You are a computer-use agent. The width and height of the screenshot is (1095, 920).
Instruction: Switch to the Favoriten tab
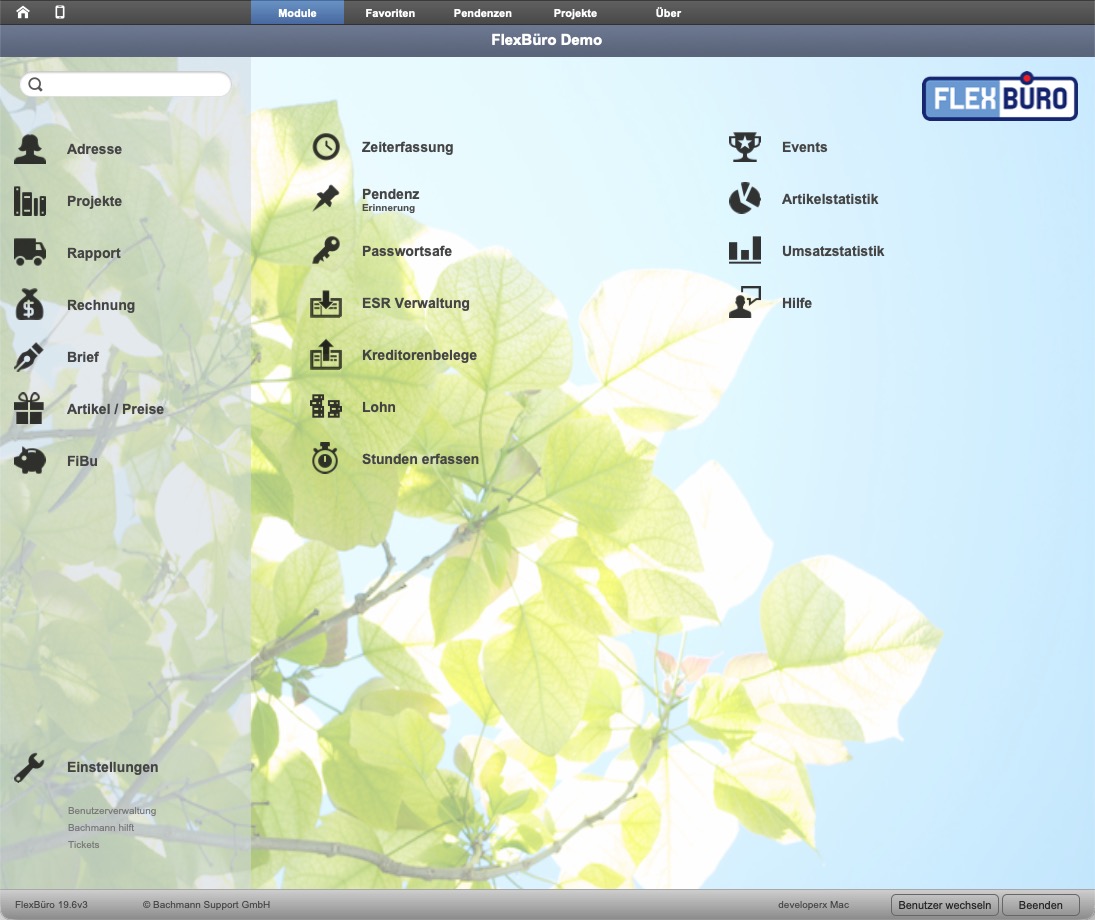coord(390,13)
